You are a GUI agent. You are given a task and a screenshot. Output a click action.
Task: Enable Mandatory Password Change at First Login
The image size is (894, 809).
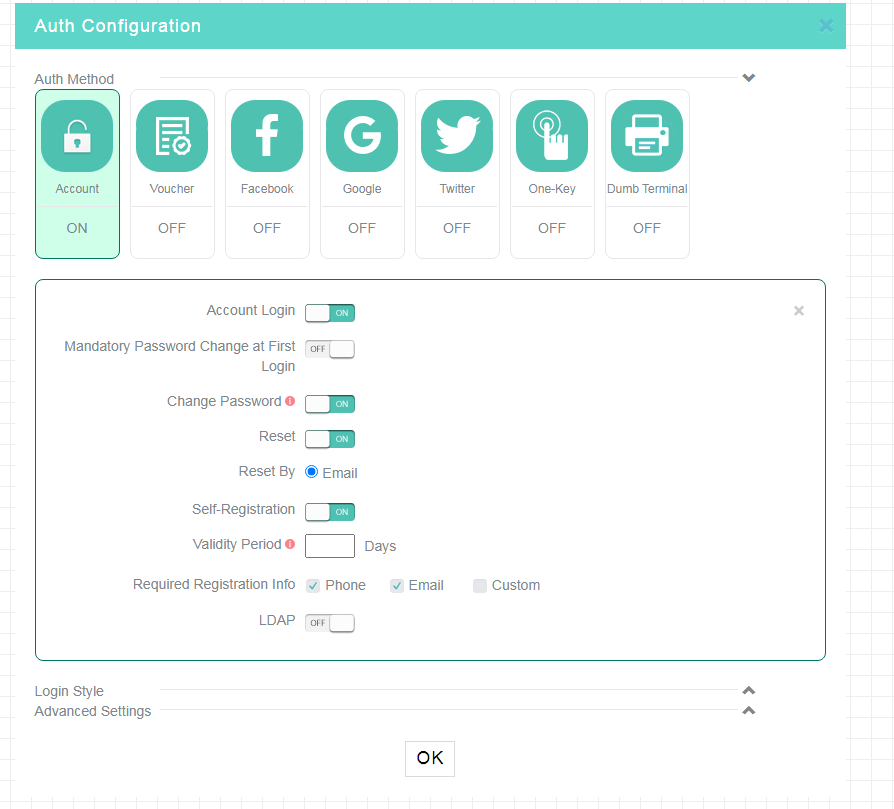point(330,349)
